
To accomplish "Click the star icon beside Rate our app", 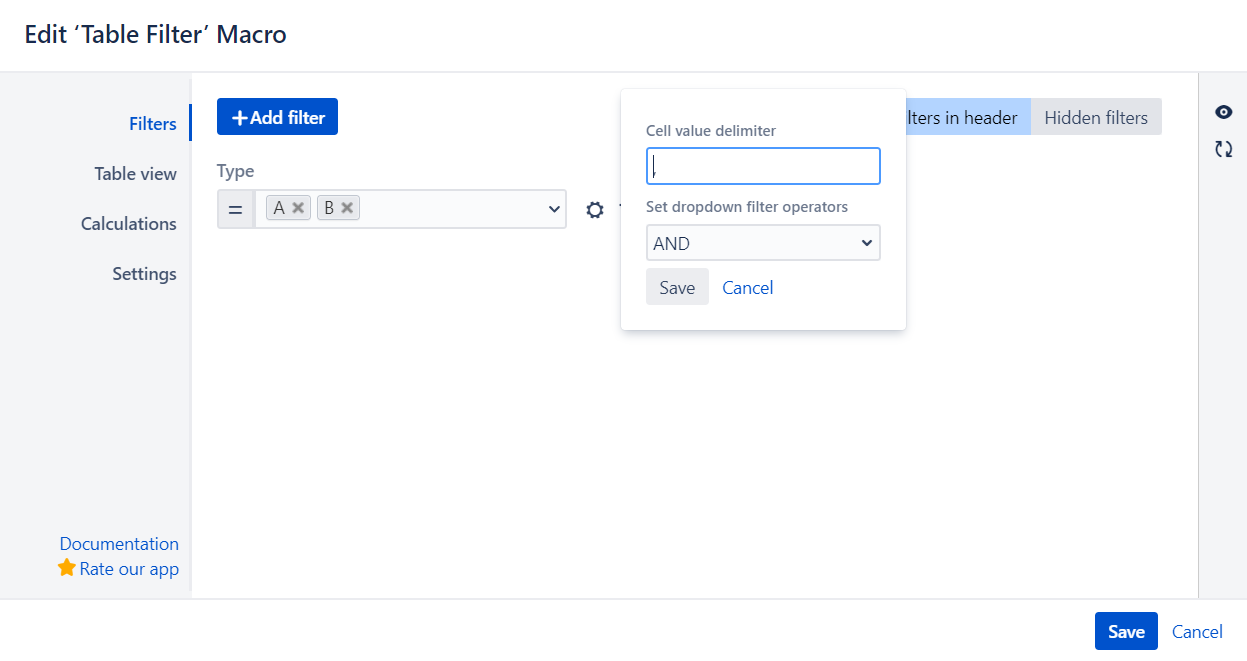I will (x=67, y=568).
